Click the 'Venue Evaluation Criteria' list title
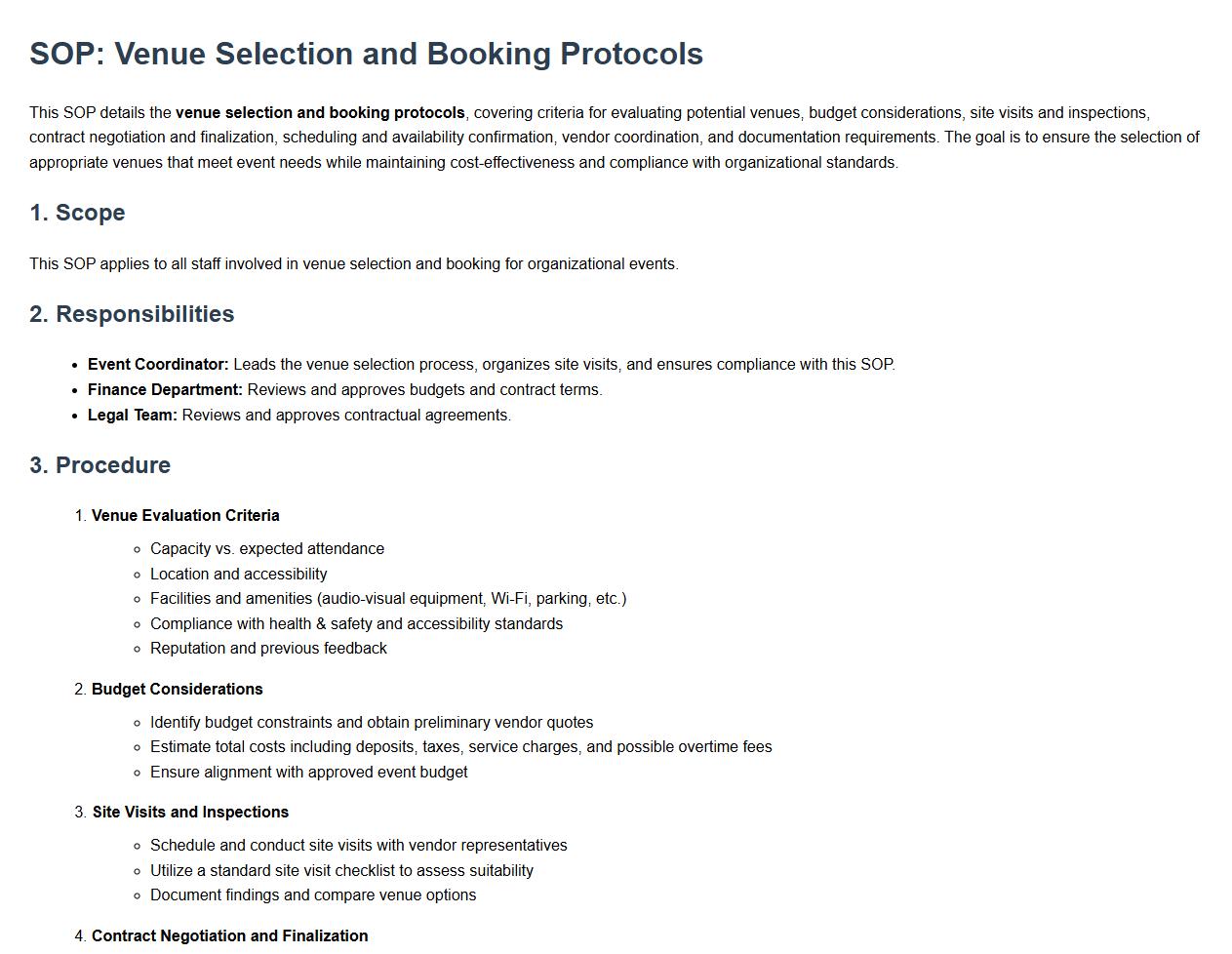This screenshot has height=954, width=1232. (185, 516)
